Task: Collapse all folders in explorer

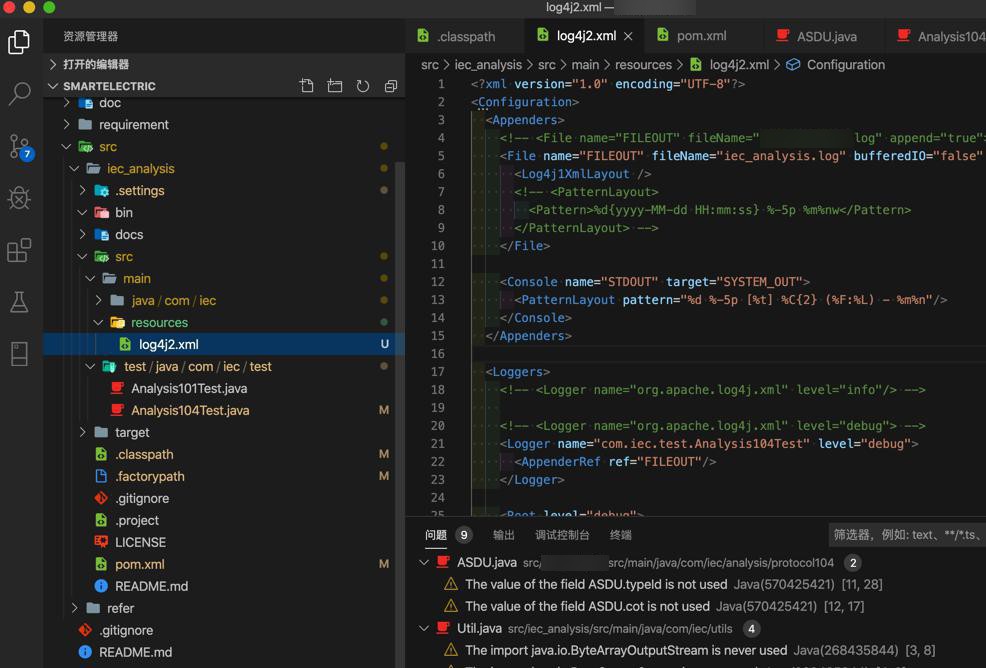Action: click(x=391, y=86)
